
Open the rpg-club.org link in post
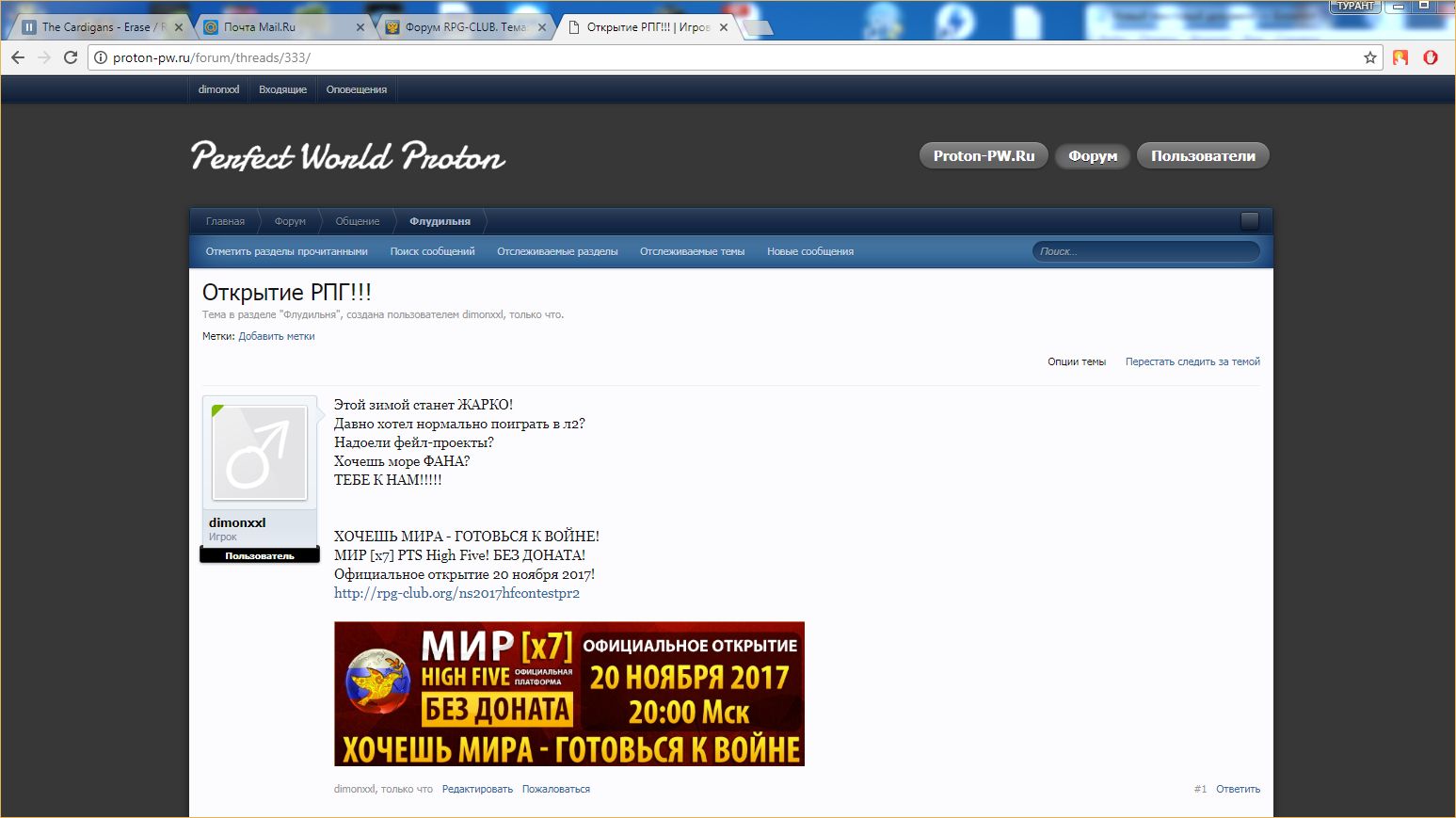[456, 593]
